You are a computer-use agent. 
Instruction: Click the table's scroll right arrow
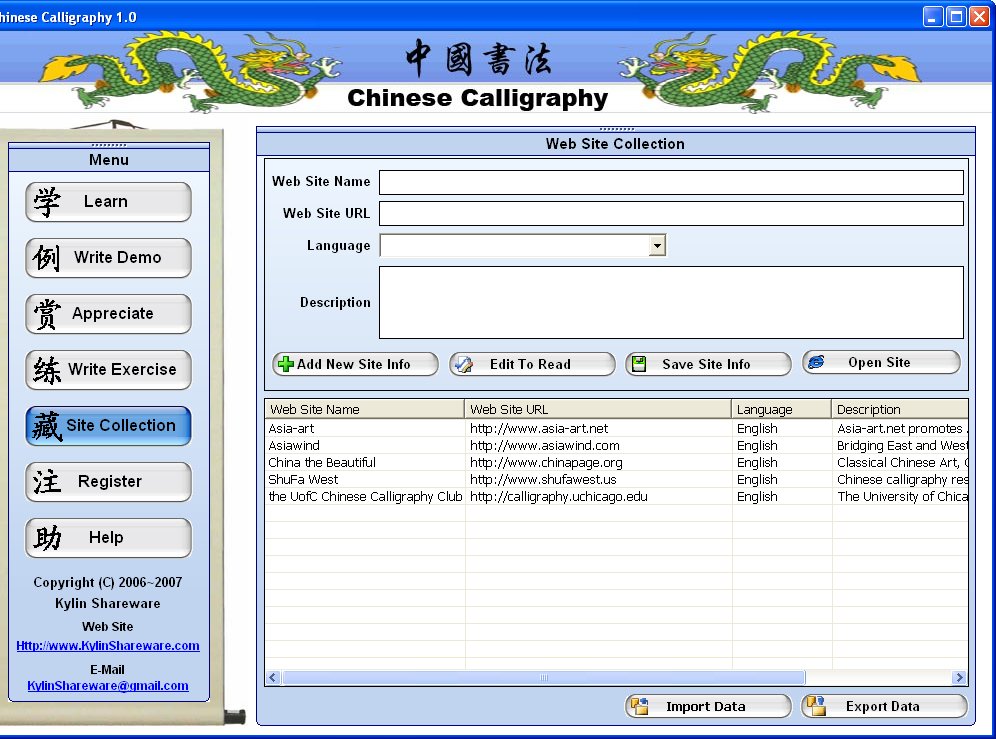[x=959, y=677]
